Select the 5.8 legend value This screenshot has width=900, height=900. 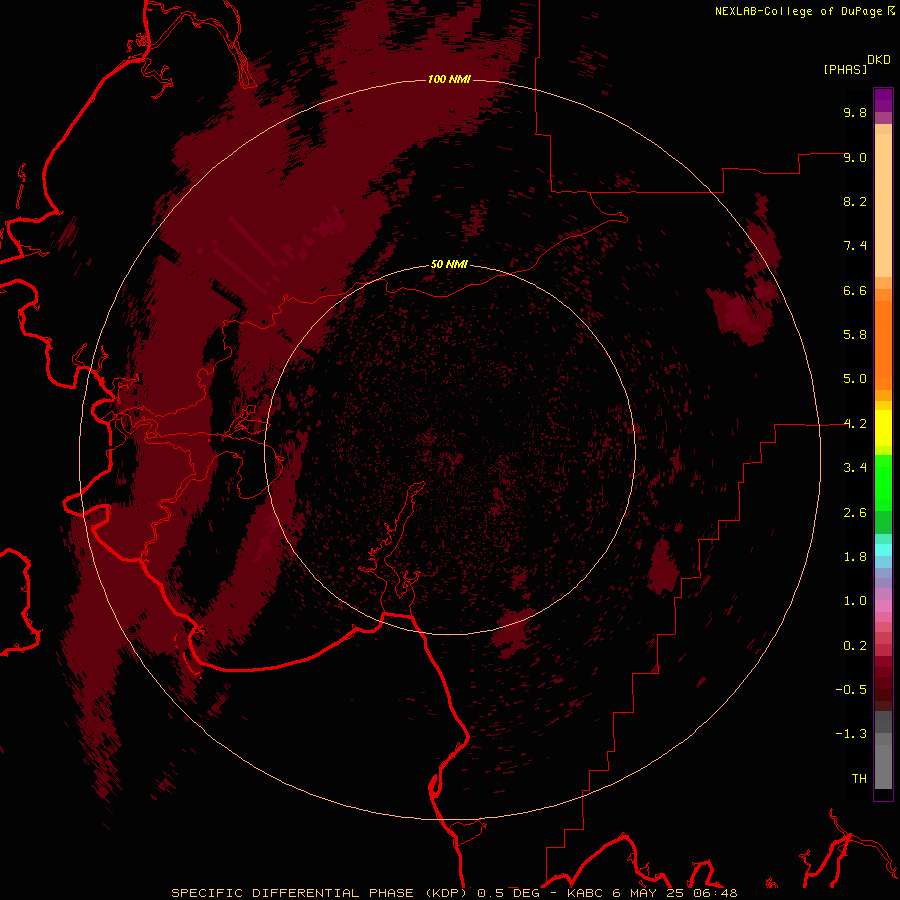[855, 335]
